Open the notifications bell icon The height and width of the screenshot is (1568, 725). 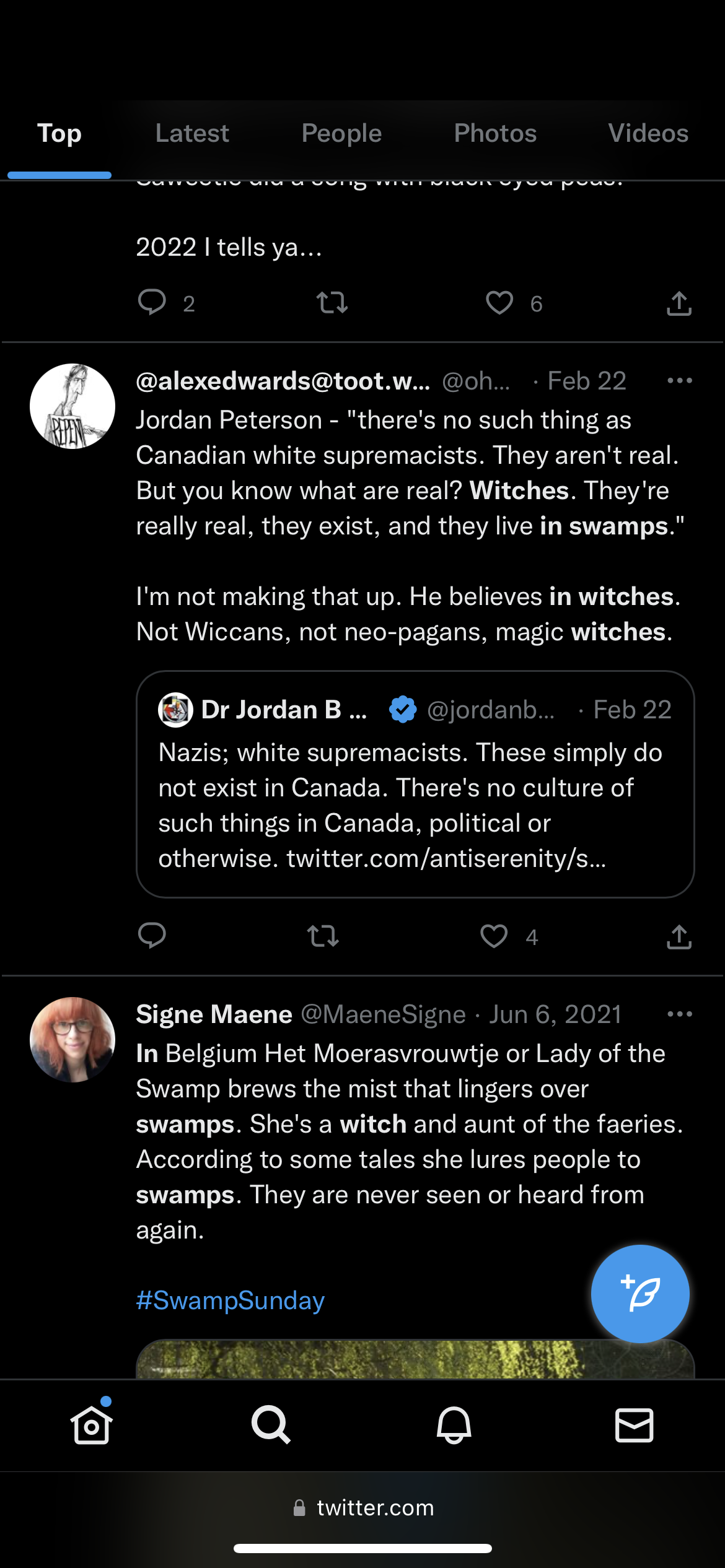click(x=454, y=1425)
